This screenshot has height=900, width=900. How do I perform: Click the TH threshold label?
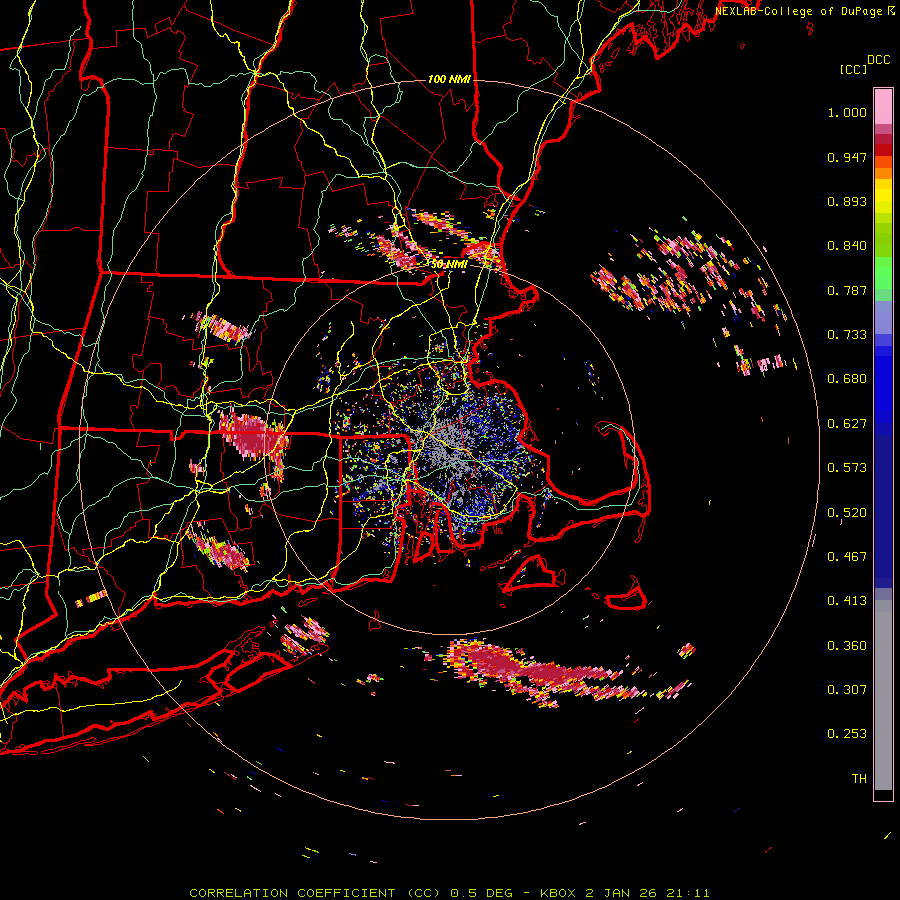859,779
